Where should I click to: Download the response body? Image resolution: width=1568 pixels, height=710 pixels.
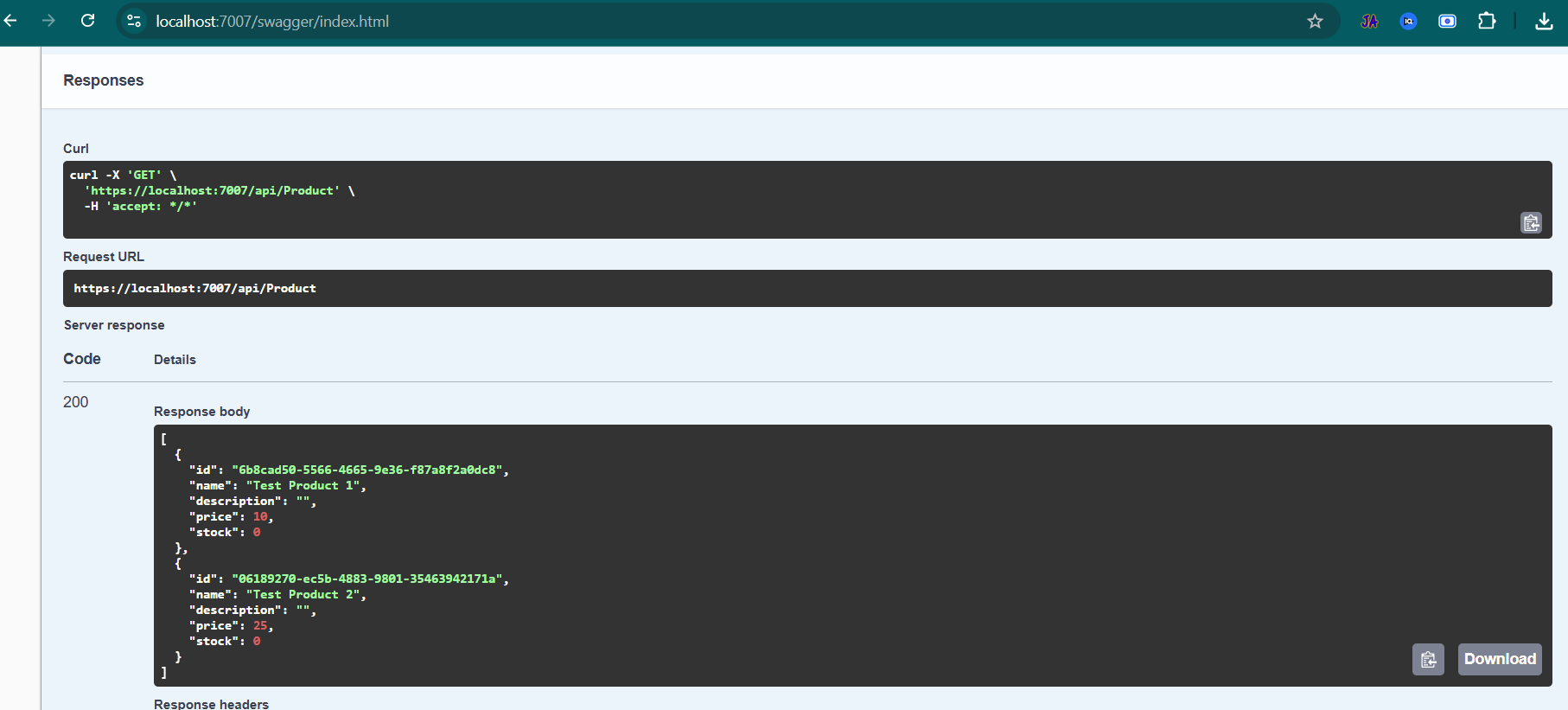[x=1500, y=659]
